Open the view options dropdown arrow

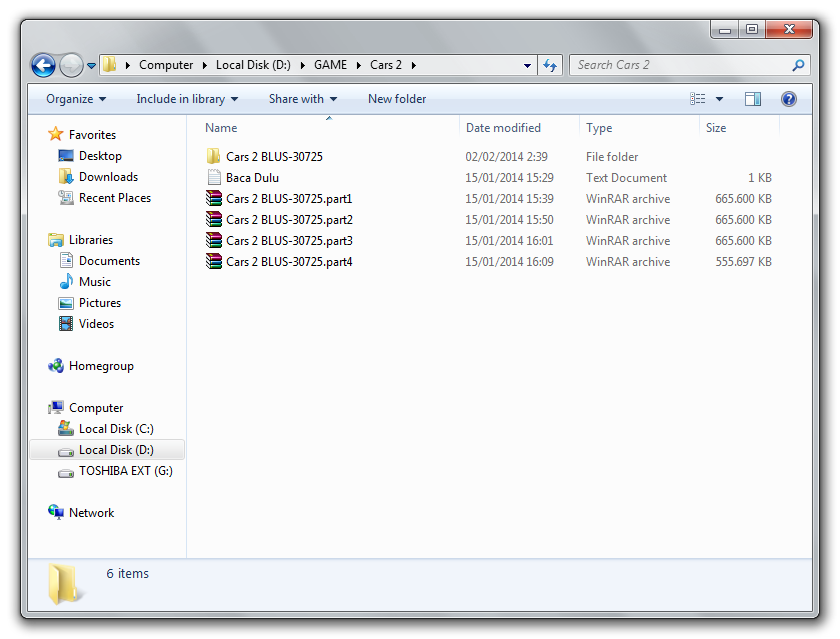(719, 99)
